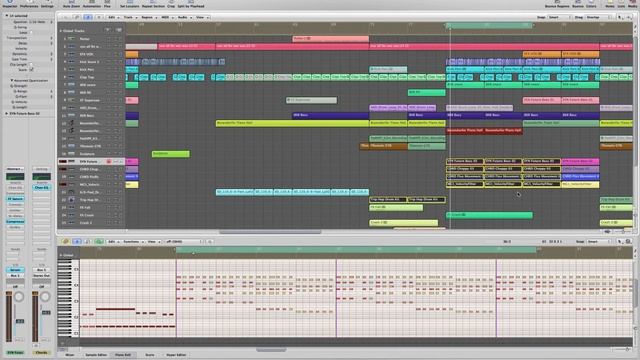Click the link icon in the Arrange toolbar
Image resolution: width=640 pixels, height=360 pixels.
77,17
